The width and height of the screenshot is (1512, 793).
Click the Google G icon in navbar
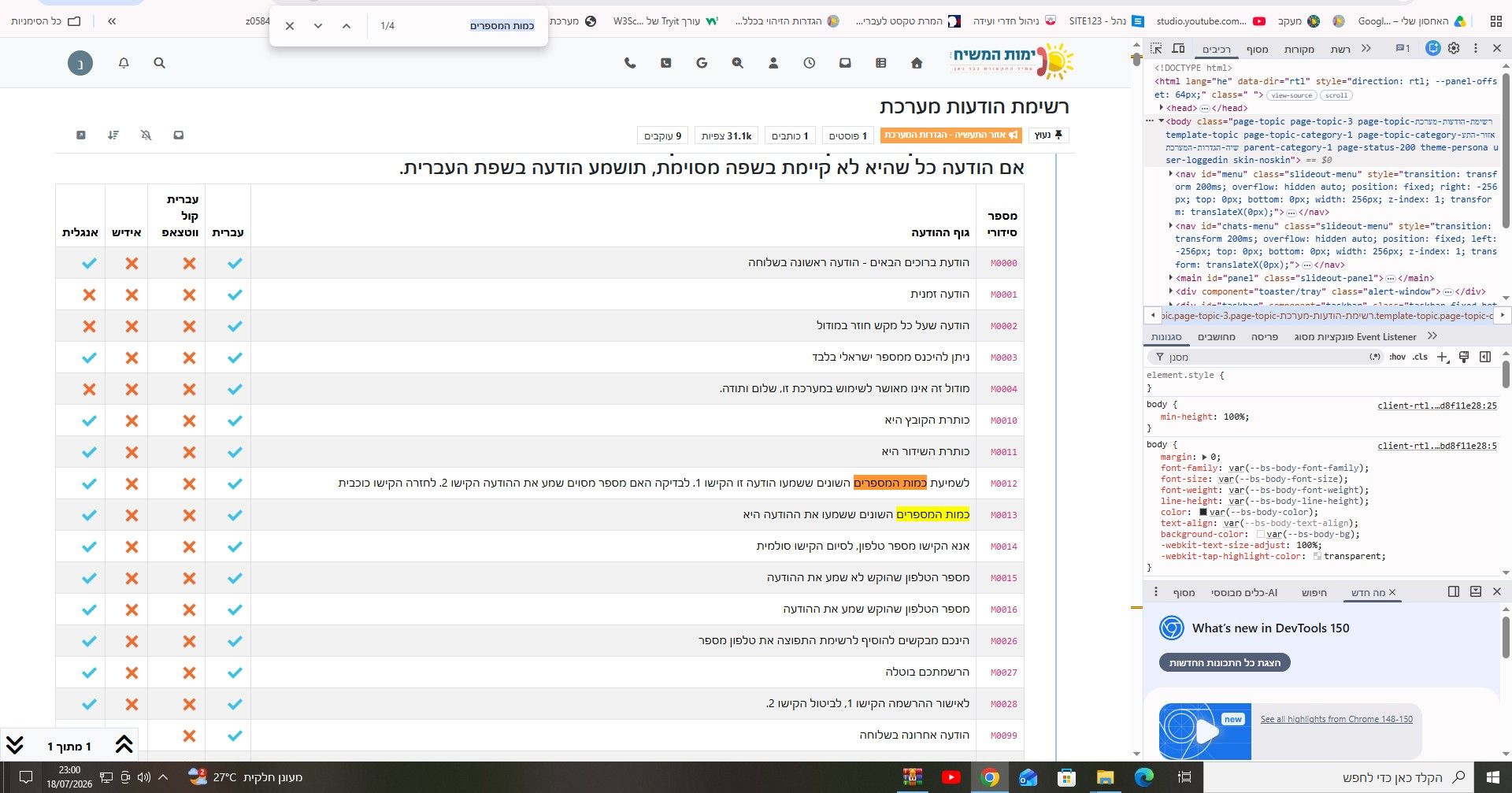coord(702,63)
